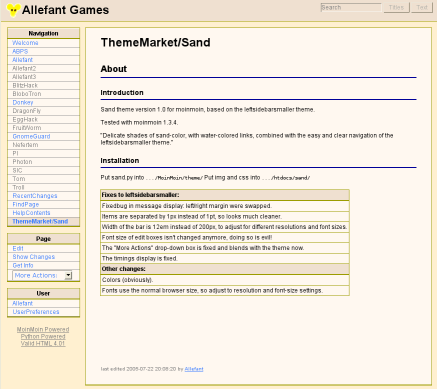Select the SIC navigation entry
The width and height of the screenshot is (437, 389).
pos(17,170)
